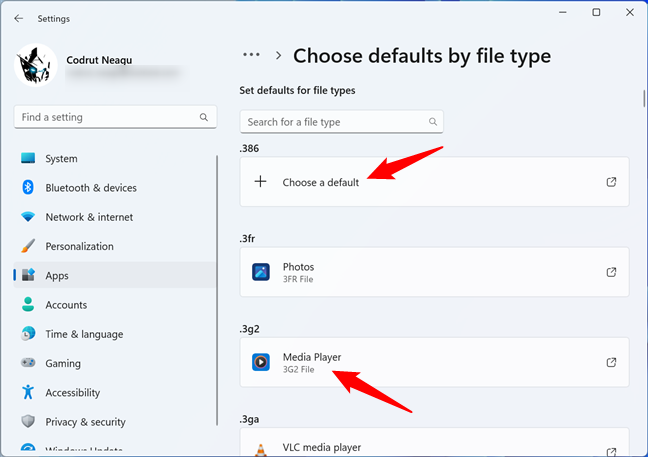
Task: Click the Personalization paintbrush icon
Action: [28, 246]
